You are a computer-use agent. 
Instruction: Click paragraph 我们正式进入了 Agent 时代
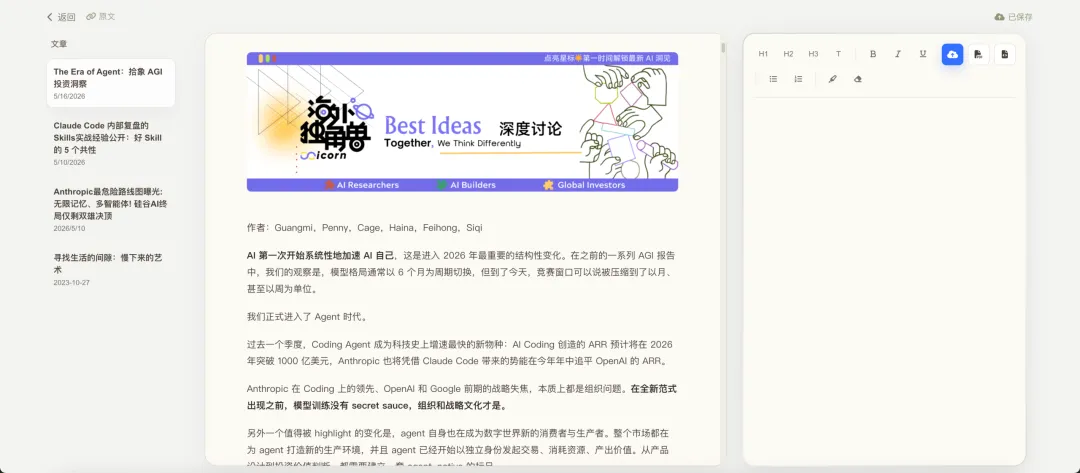307,317
